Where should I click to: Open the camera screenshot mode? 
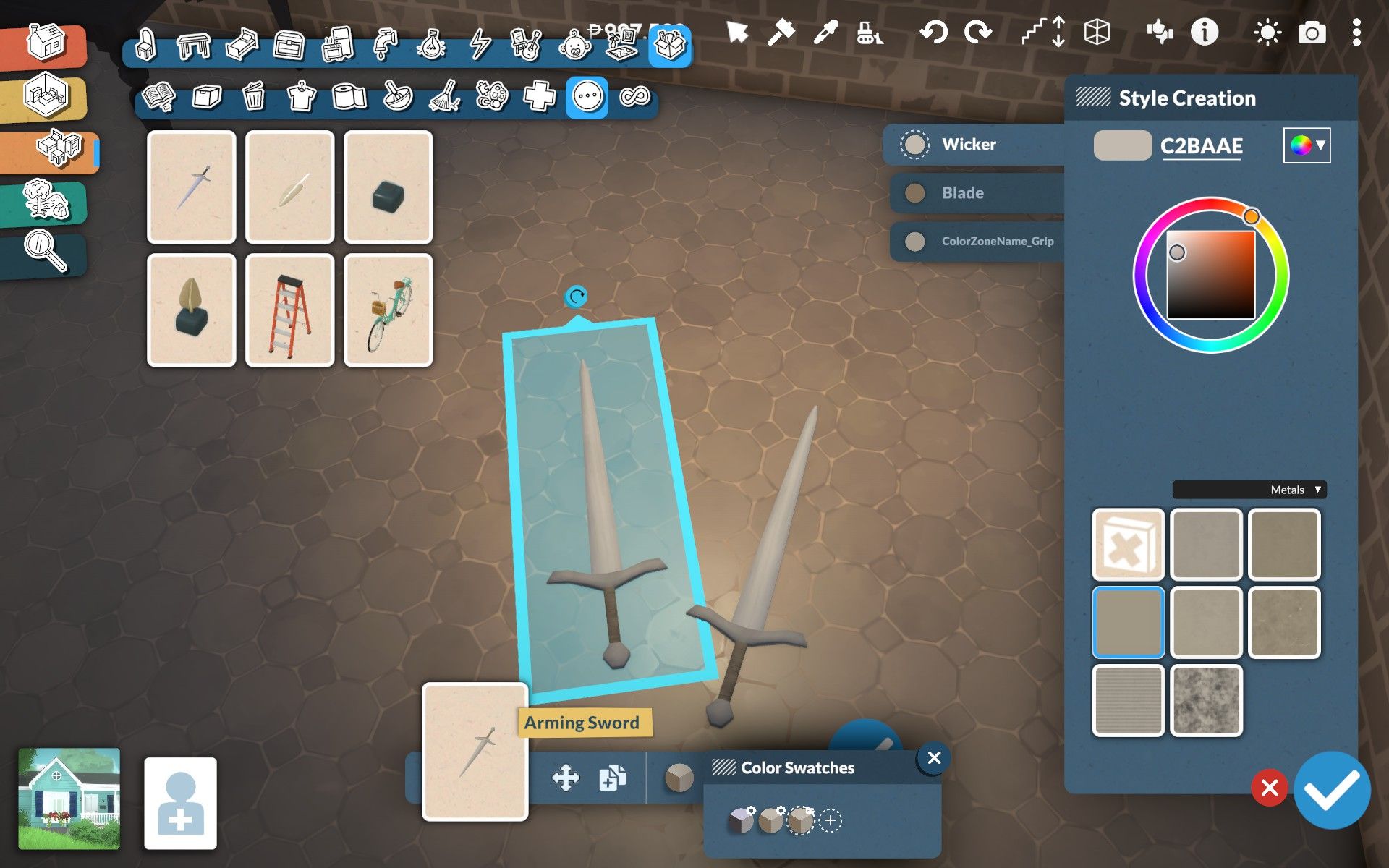(x=1312, y=33)
